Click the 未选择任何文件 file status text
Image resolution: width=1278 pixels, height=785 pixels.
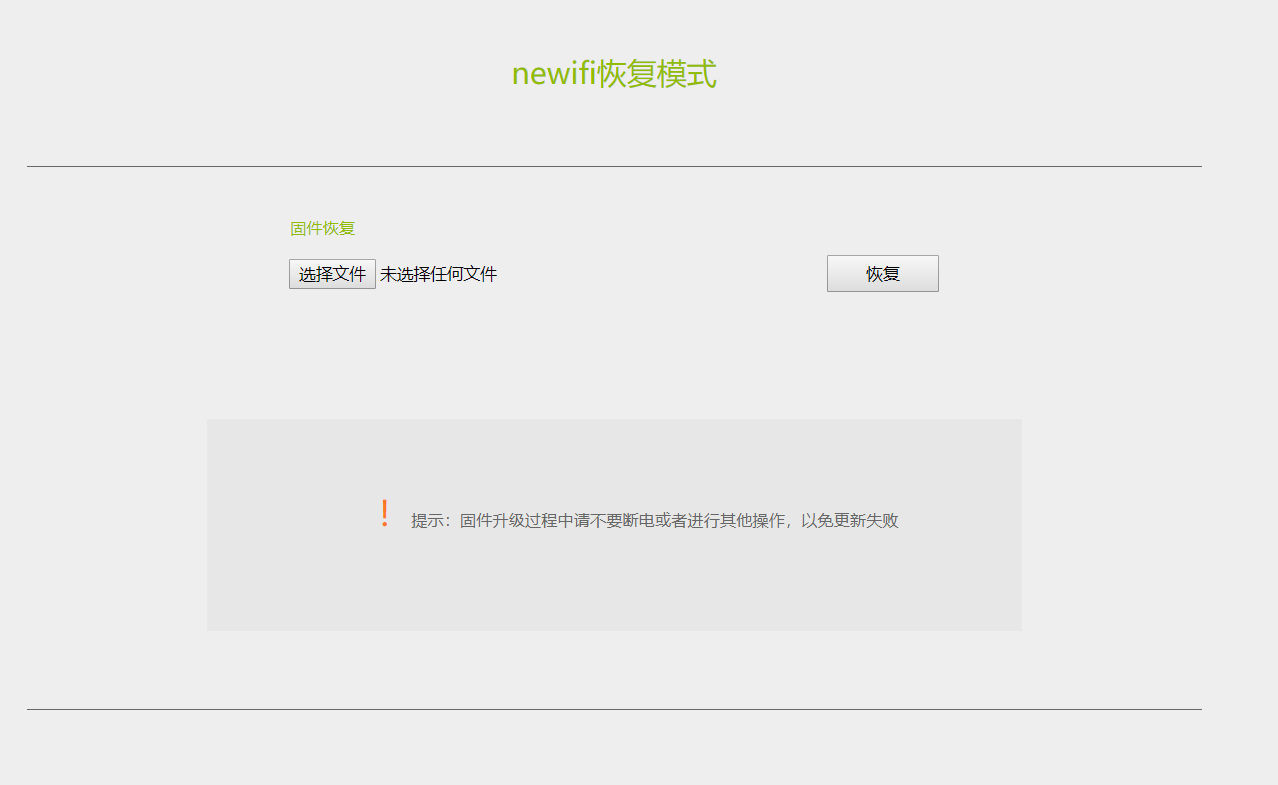click(x=441, y=273)
